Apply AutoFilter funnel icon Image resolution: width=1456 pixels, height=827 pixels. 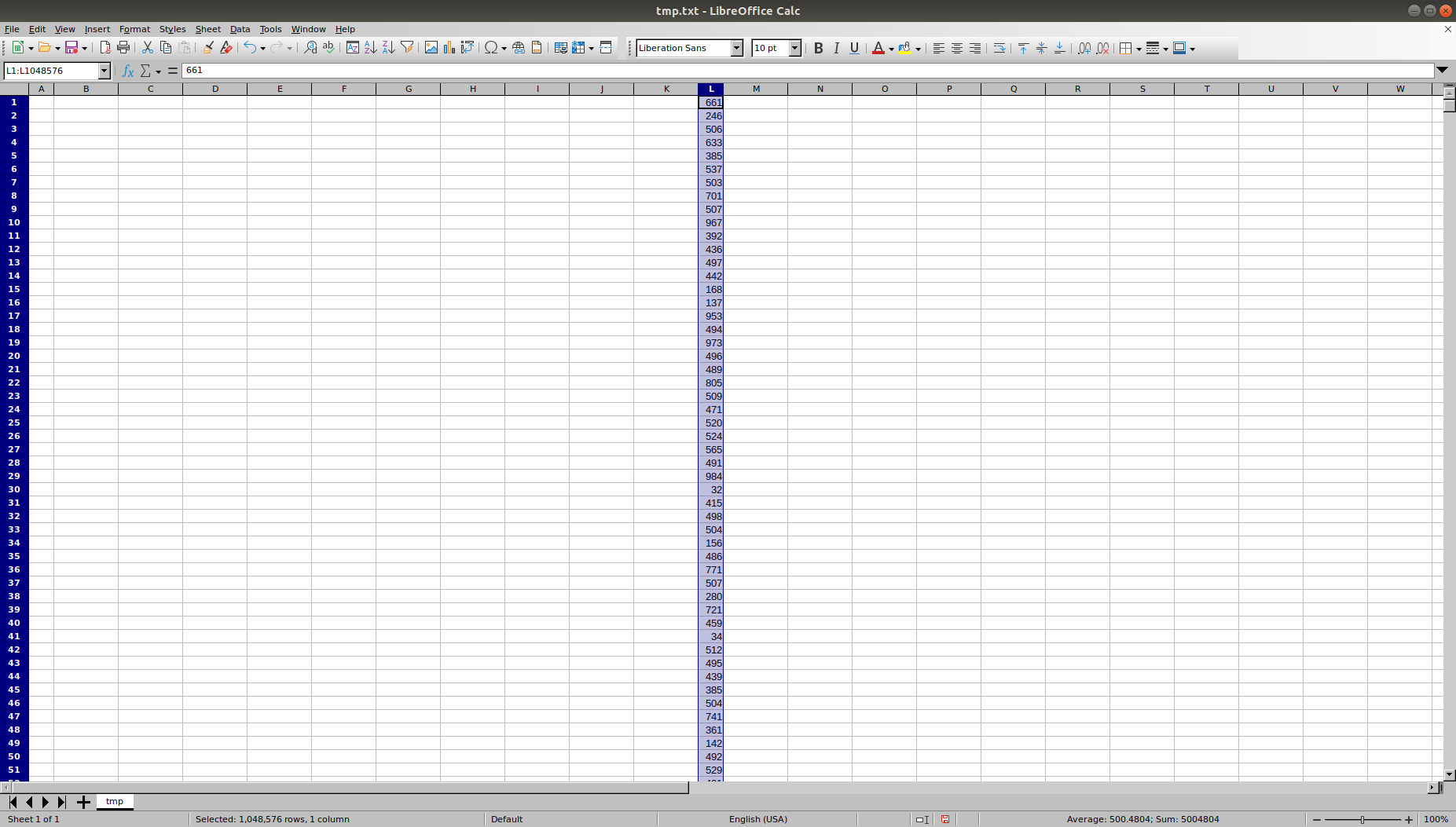point(407,48)
